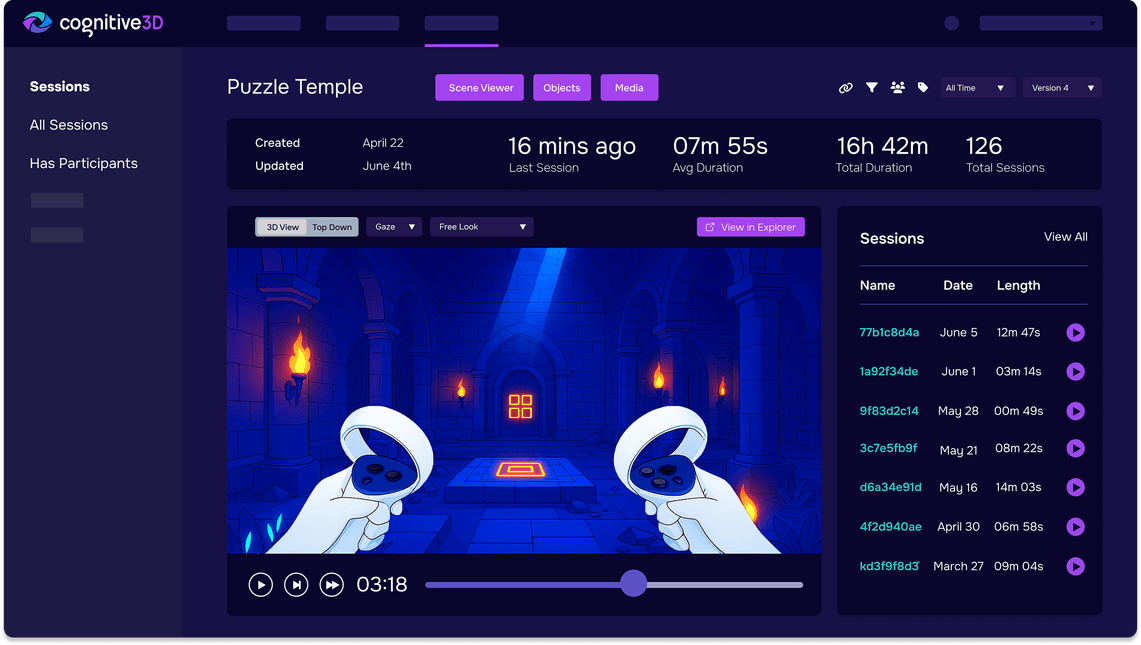Screen dimensions: 1141x645
Task: Click the fast-forward playback icon
Action: pyautogui.click(x=331, y=584)
